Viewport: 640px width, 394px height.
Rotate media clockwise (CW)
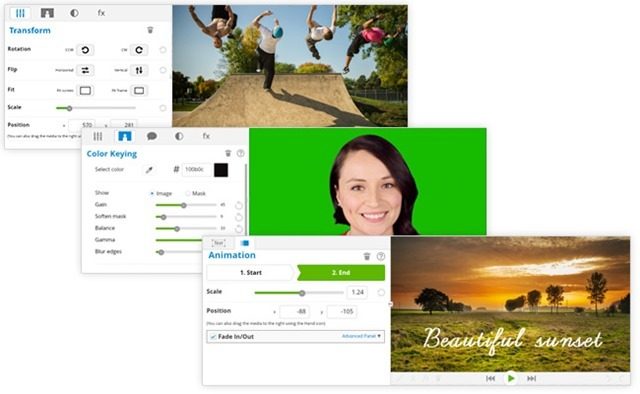139,50
